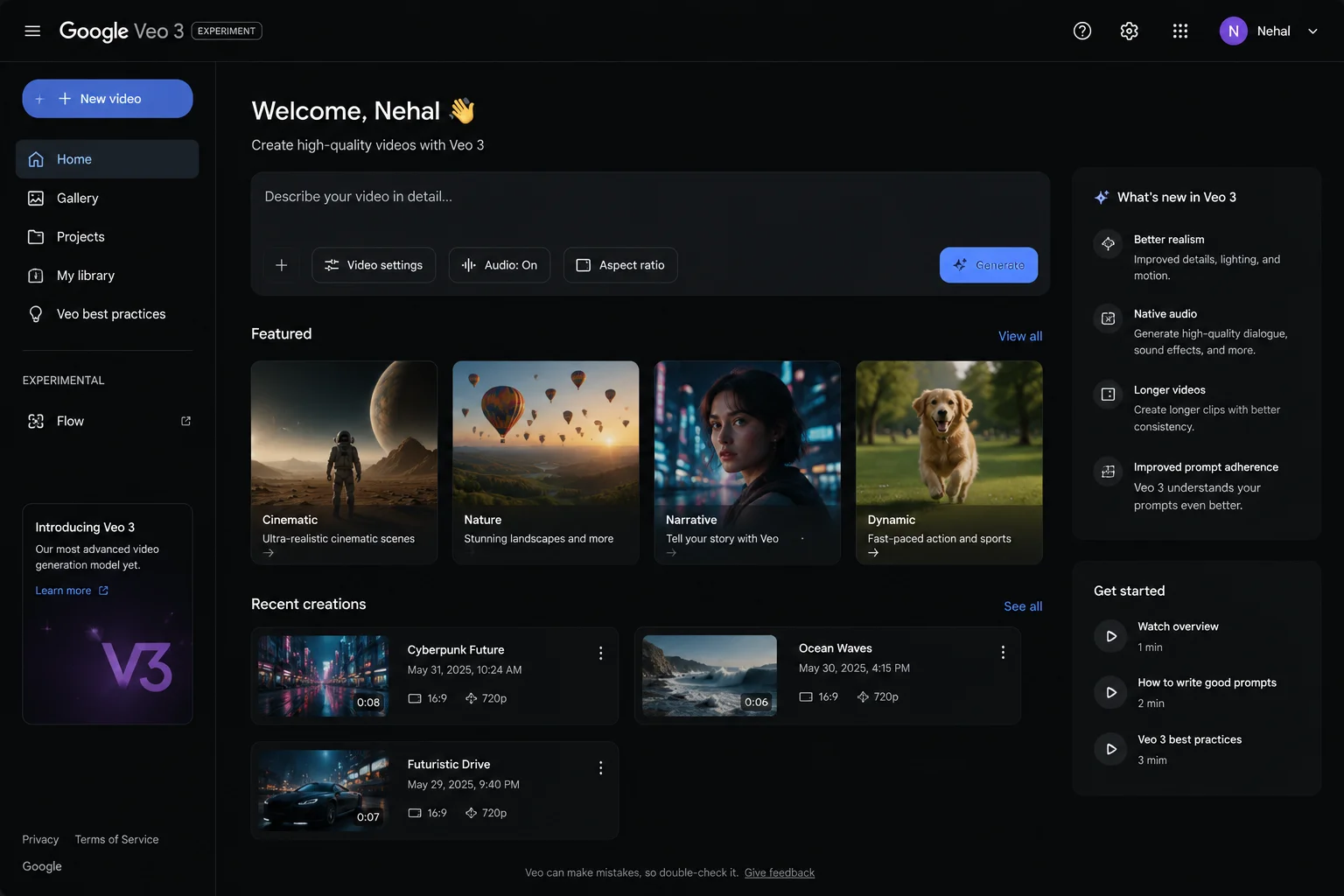The image size is (1344, 896).
Task: Click the aspect ratio icon on Cyberpunk Future
Action: (415, 698)
